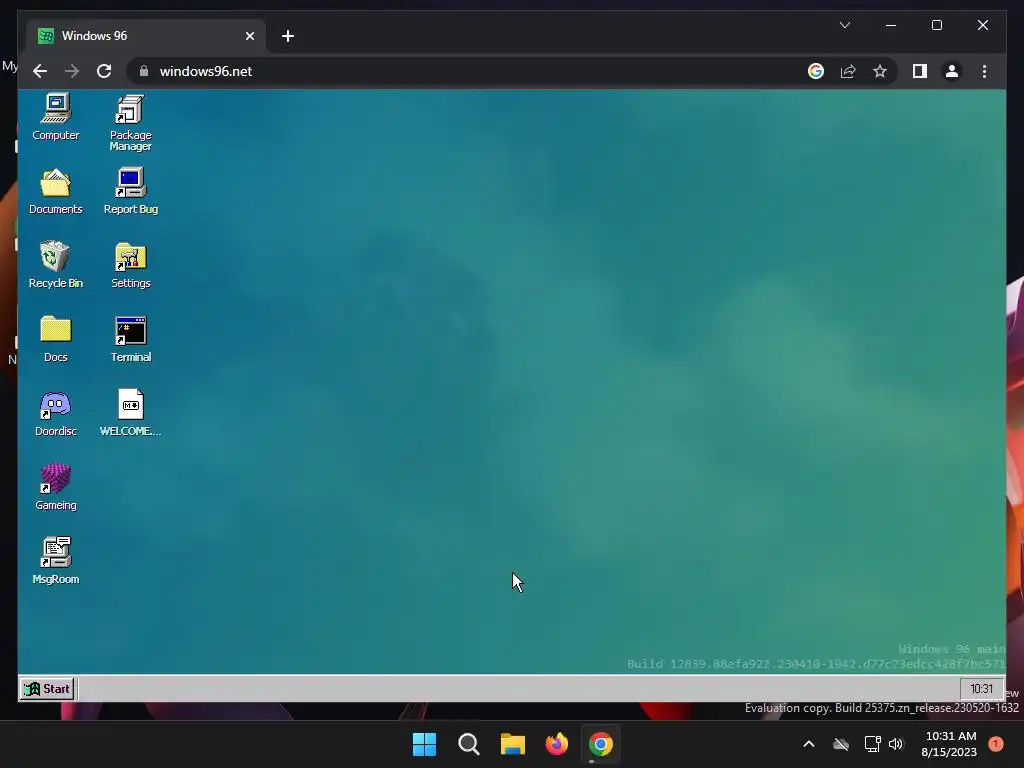Toggle Chrome side panel

pyautogui.click(x=920, y=71)
